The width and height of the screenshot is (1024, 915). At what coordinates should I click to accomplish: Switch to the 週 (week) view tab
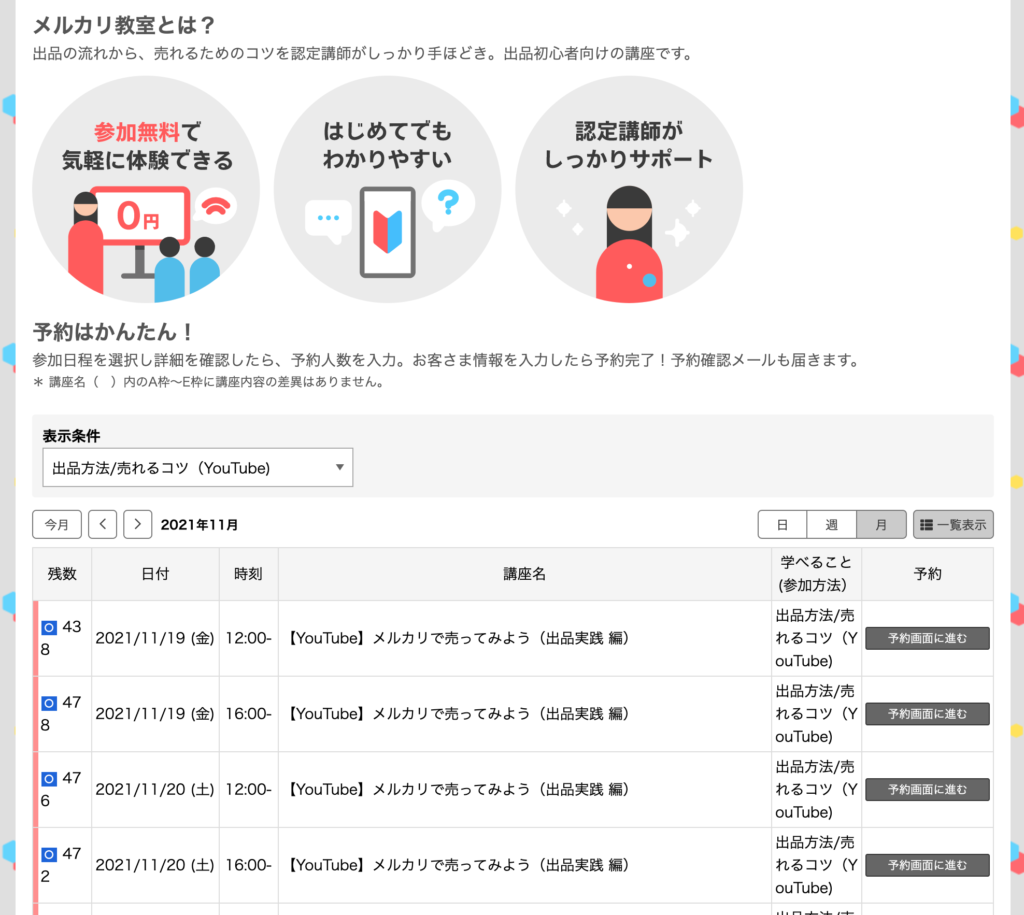[x=831, y=524]
